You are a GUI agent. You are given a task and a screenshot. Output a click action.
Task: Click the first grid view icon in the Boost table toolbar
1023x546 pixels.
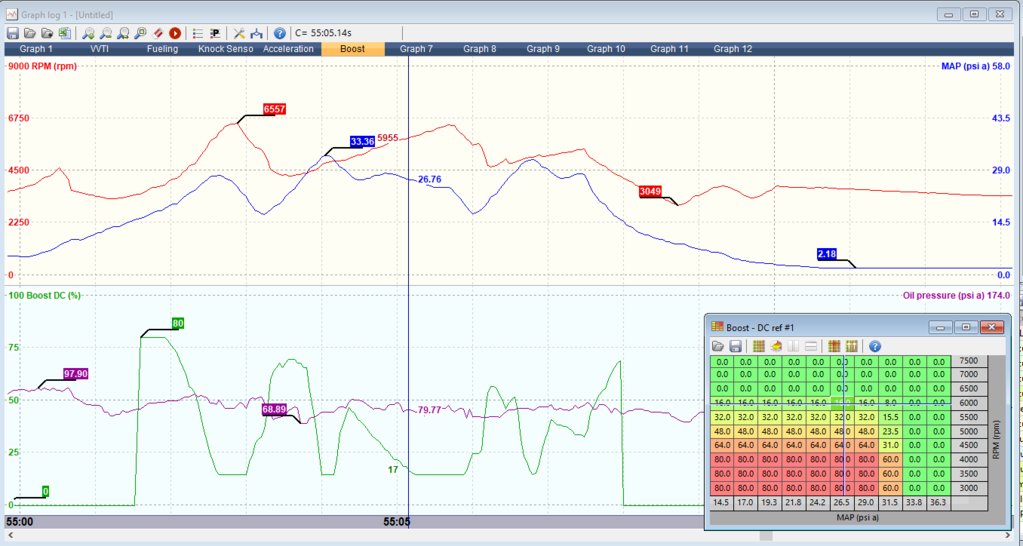point(758,346)
